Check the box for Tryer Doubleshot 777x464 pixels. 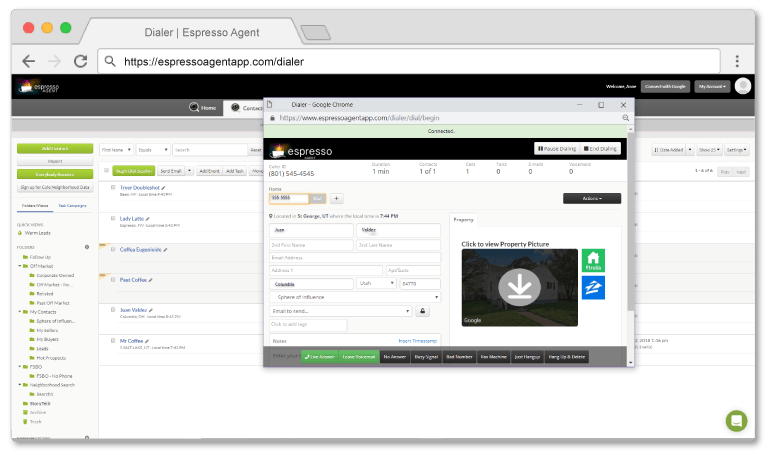pyautogui.click(x=113, y=187)
